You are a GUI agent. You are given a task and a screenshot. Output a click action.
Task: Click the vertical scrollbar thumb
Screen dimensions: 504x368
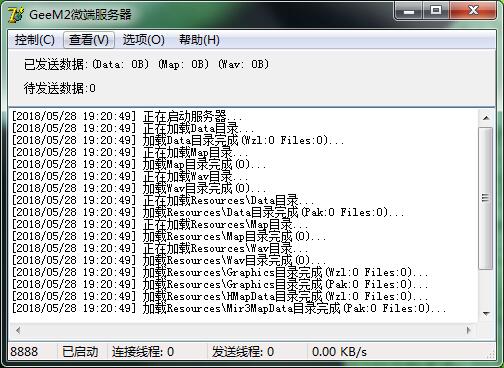click(x=486, y=198)
